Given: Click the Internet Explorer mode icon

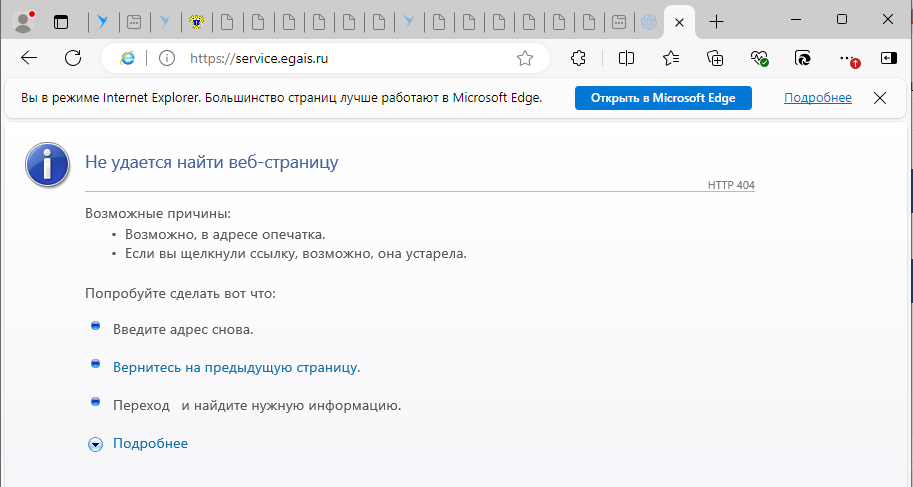Looking at the screenshot, I should tap(128, 59).
